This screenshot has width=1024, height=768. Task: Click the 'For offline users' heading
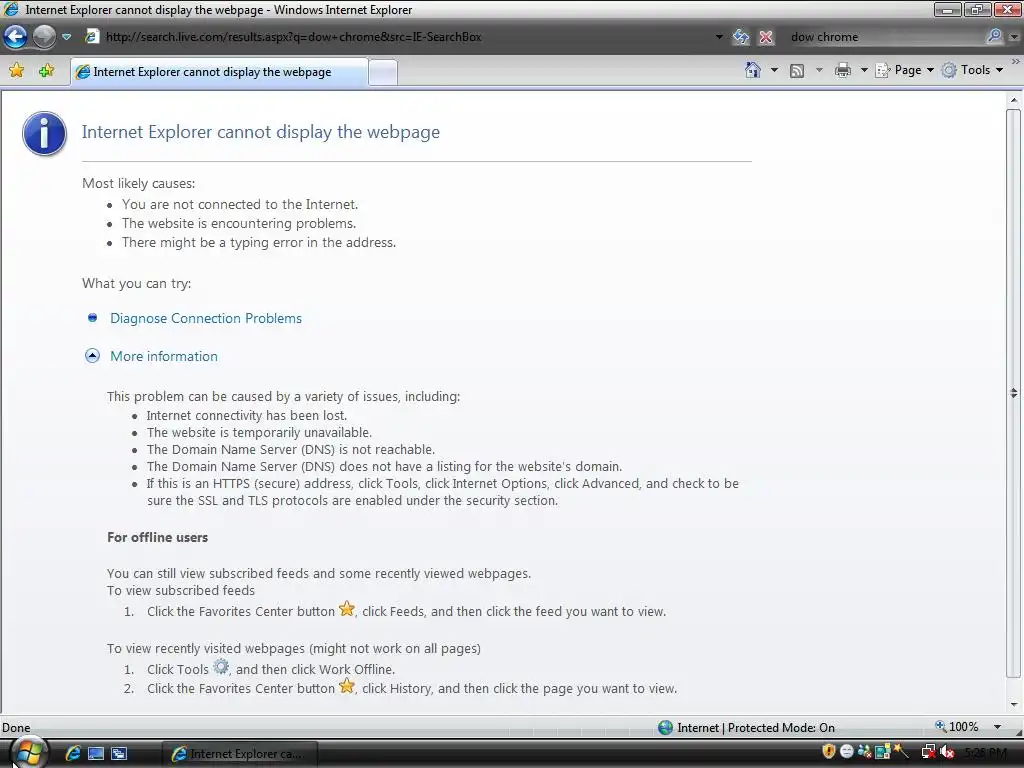coord(157,537)
